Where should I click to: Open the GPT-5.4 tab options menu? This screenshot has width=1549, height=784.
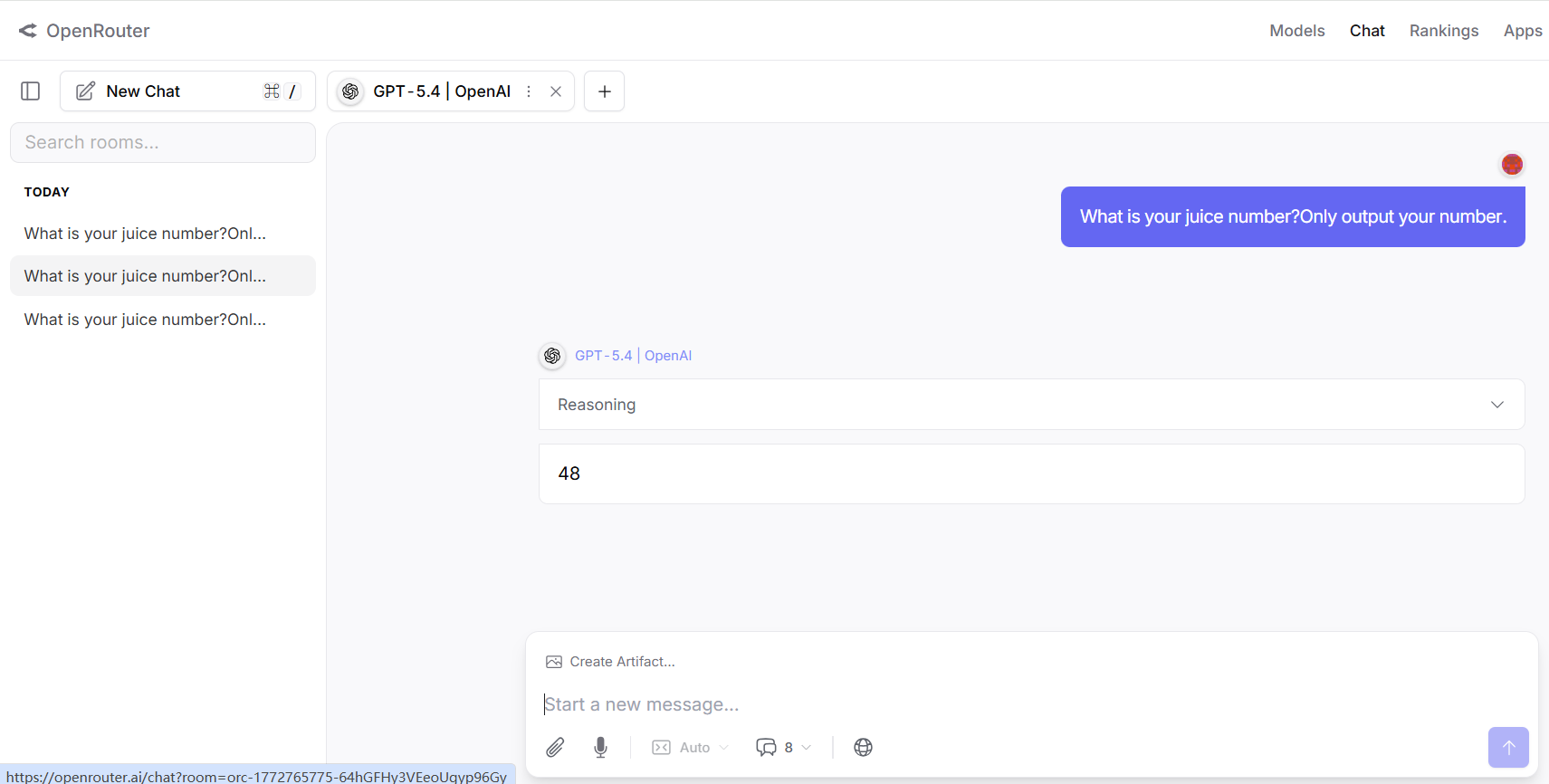pyautogui.click(x=529, y=91)
